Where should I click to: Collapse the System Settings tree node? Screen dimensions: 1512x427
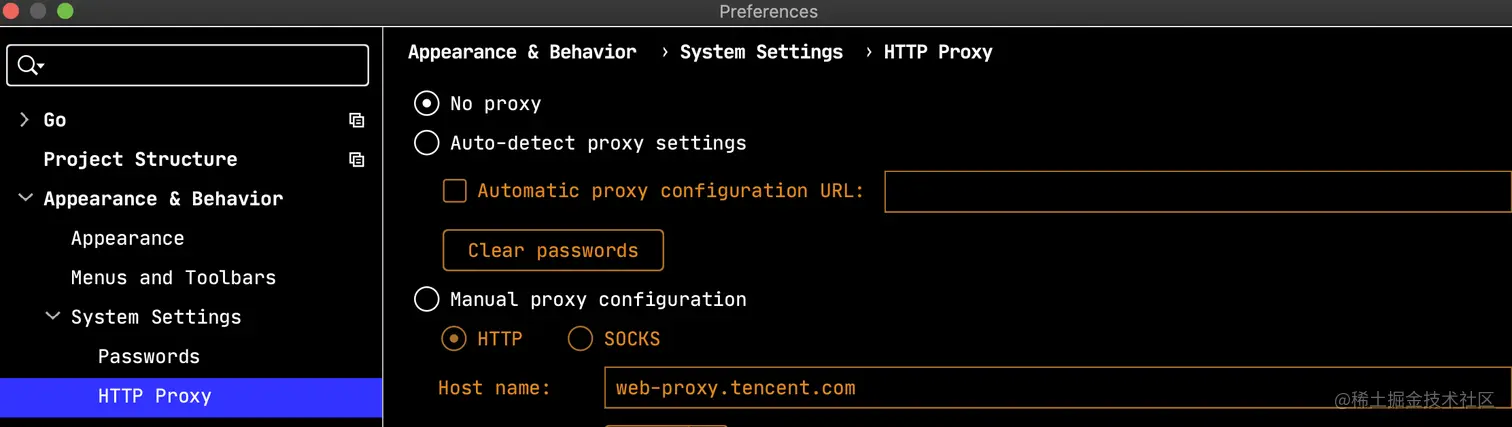pyautogui.click(x=52, y=317)
